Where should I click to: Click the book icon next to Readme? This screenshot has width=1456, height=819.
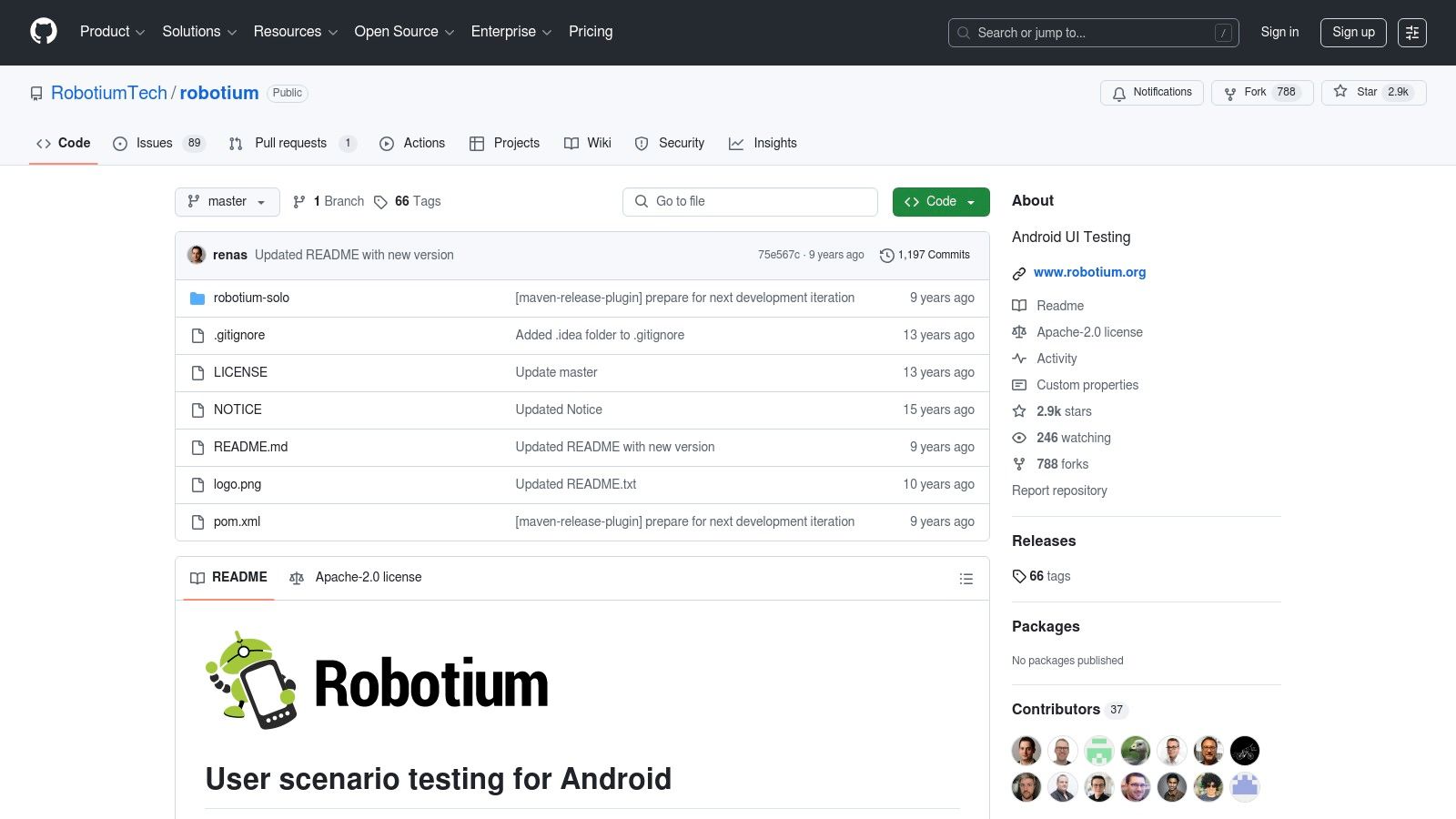coord(1019,306)
